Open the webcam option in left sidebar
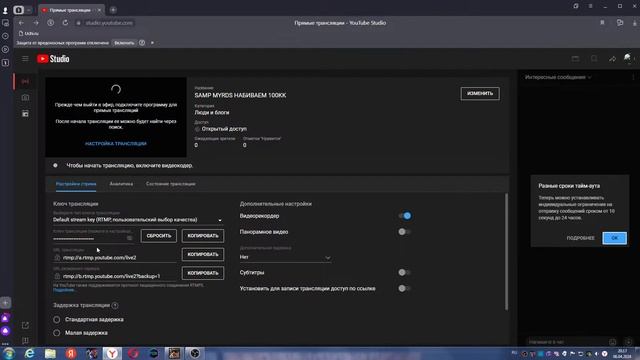 (25, 98)
